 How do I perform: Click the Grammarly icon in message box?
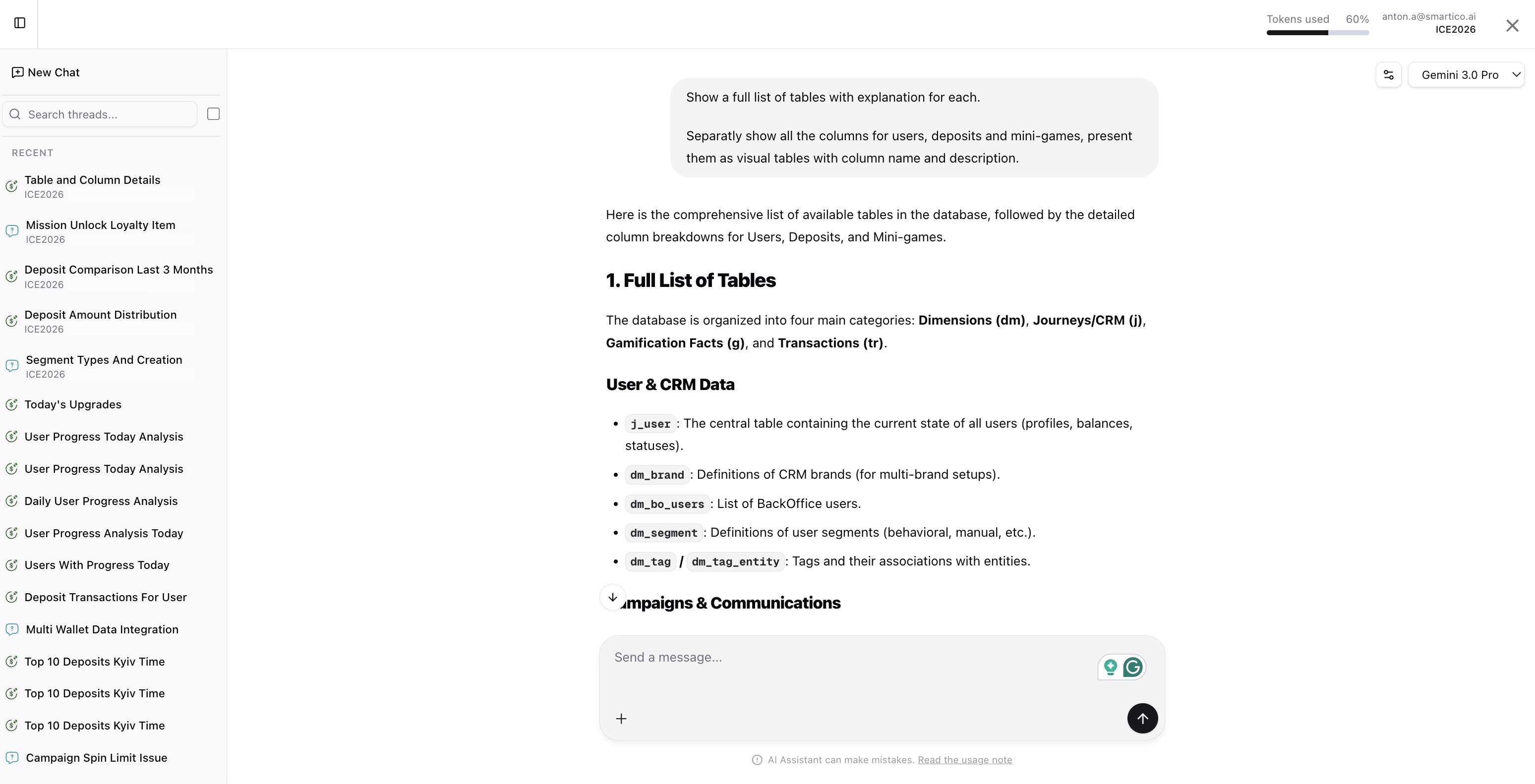pyautogui.click(x=1133, y=667)
